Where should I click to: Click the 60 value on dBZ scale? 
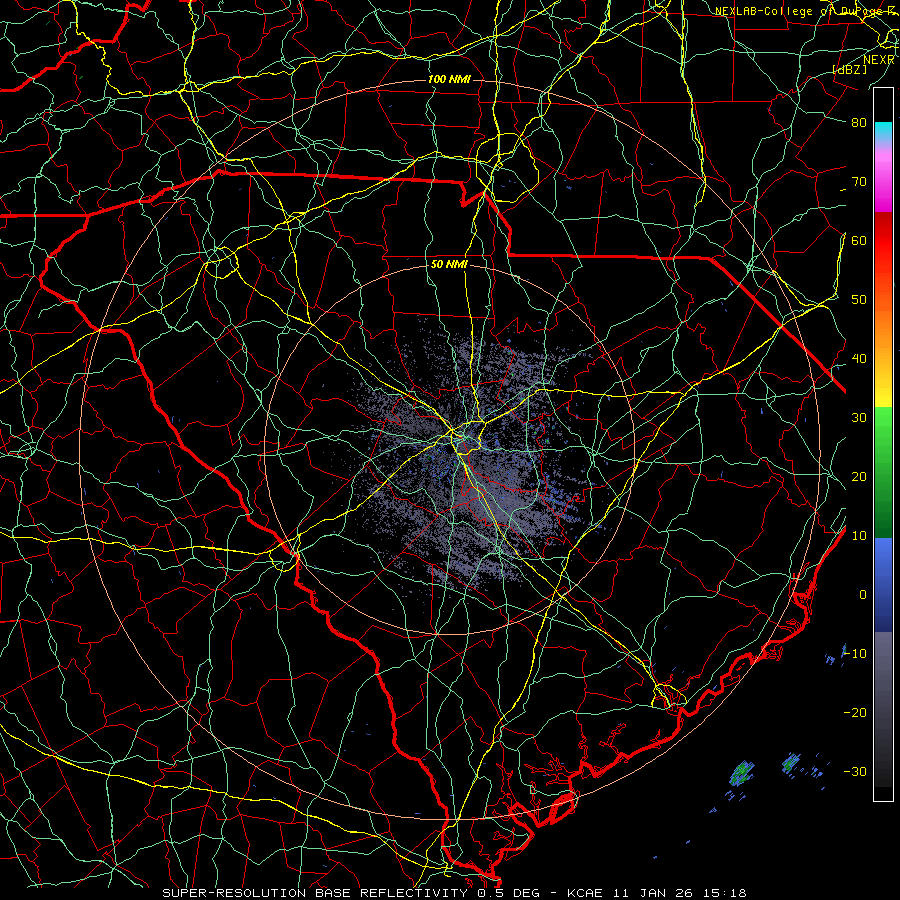(859, 241)
